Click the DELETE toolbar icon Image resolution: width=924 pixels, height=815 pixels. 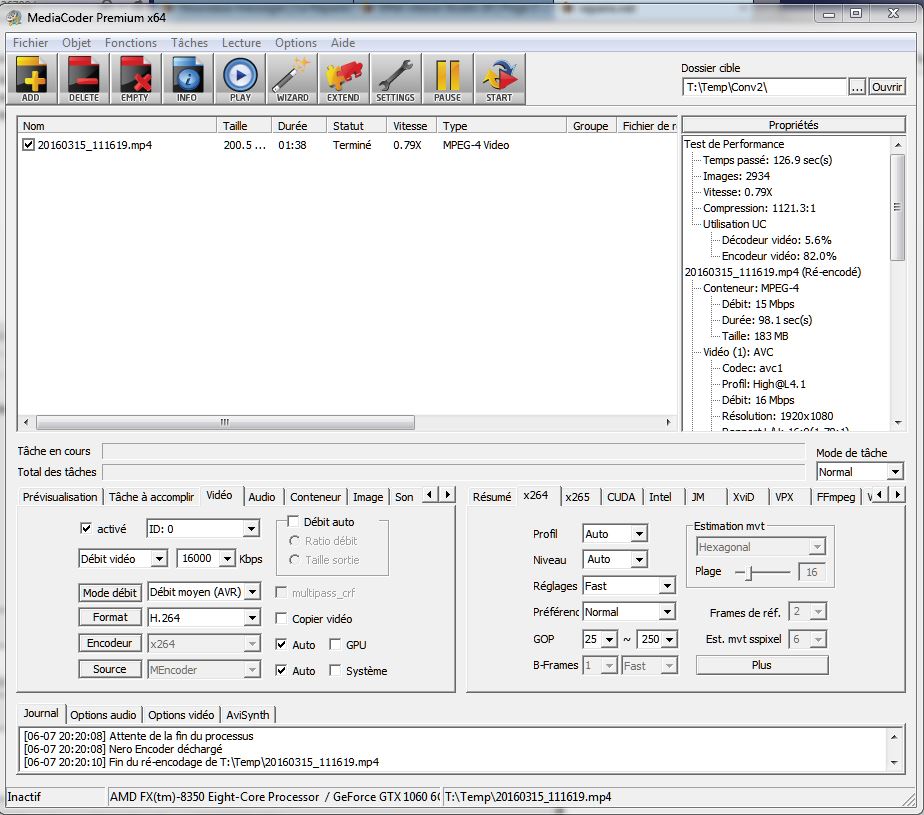[x=83, y=79]
